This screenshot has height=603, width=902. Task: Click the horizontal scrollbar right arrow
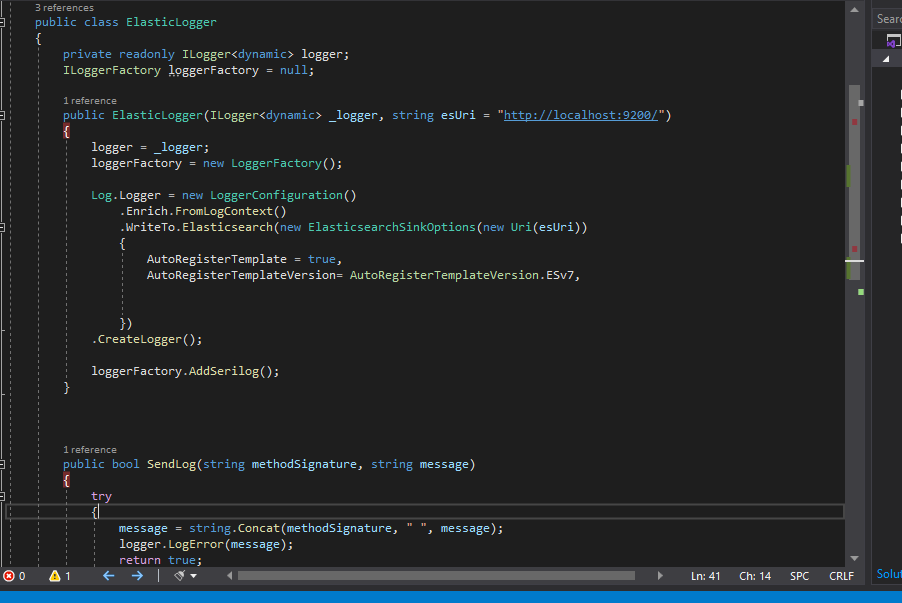660,576
